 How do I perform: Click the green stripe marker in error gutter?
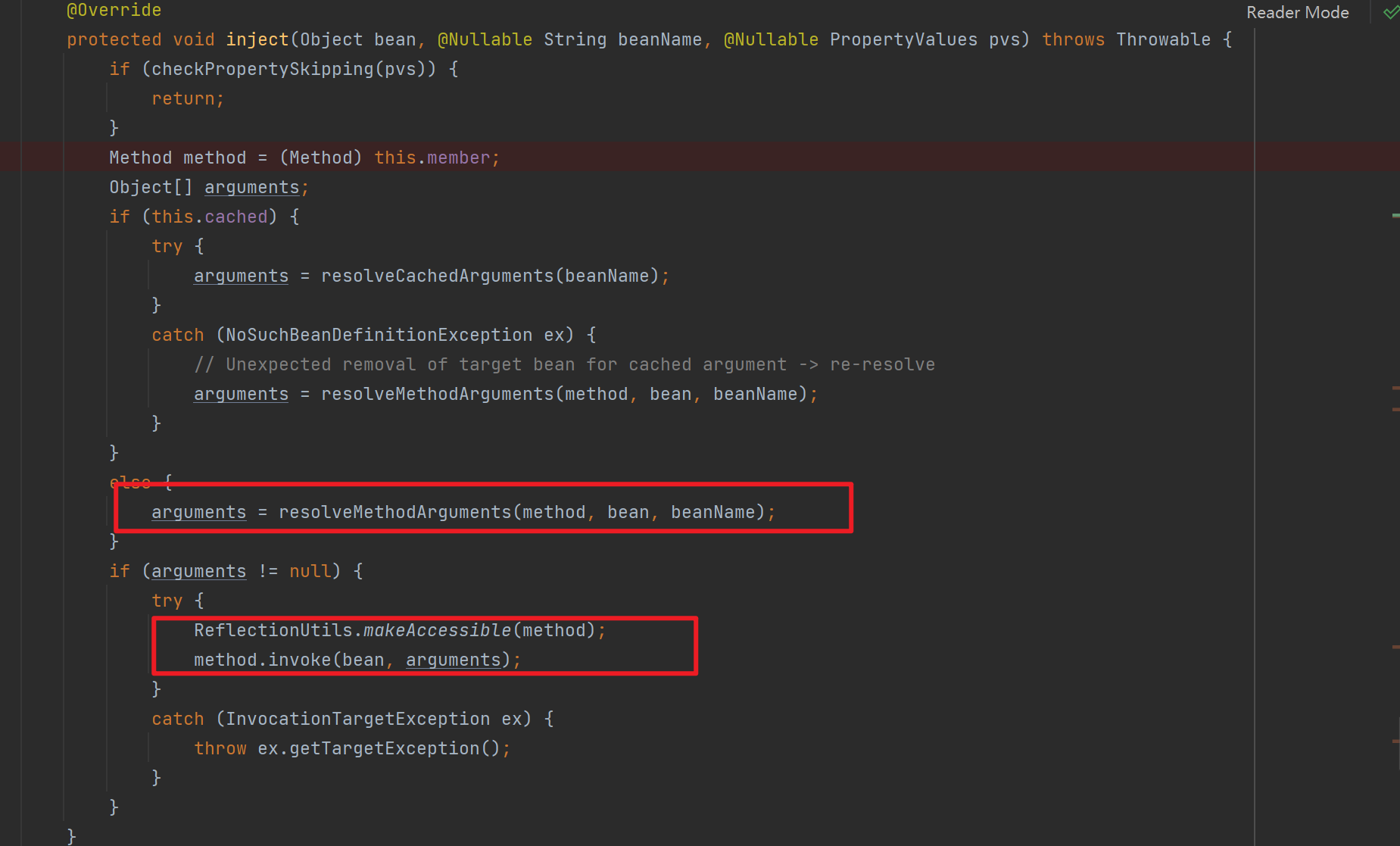point(1395,216)
